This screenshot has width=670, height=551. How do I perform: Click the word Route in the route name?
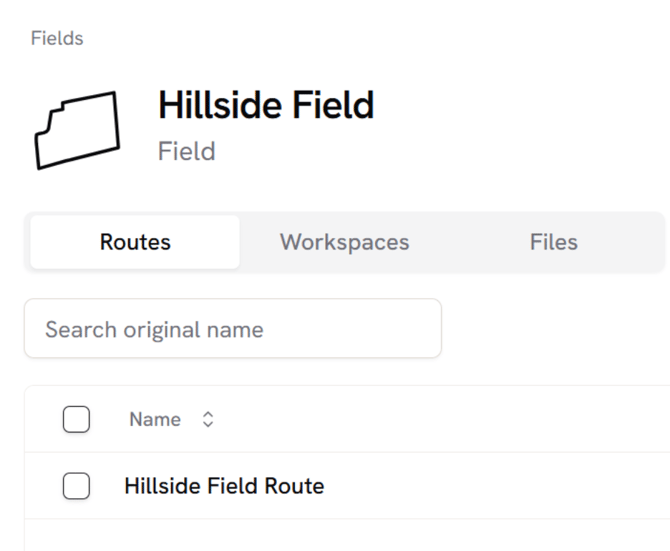point(294,487)
